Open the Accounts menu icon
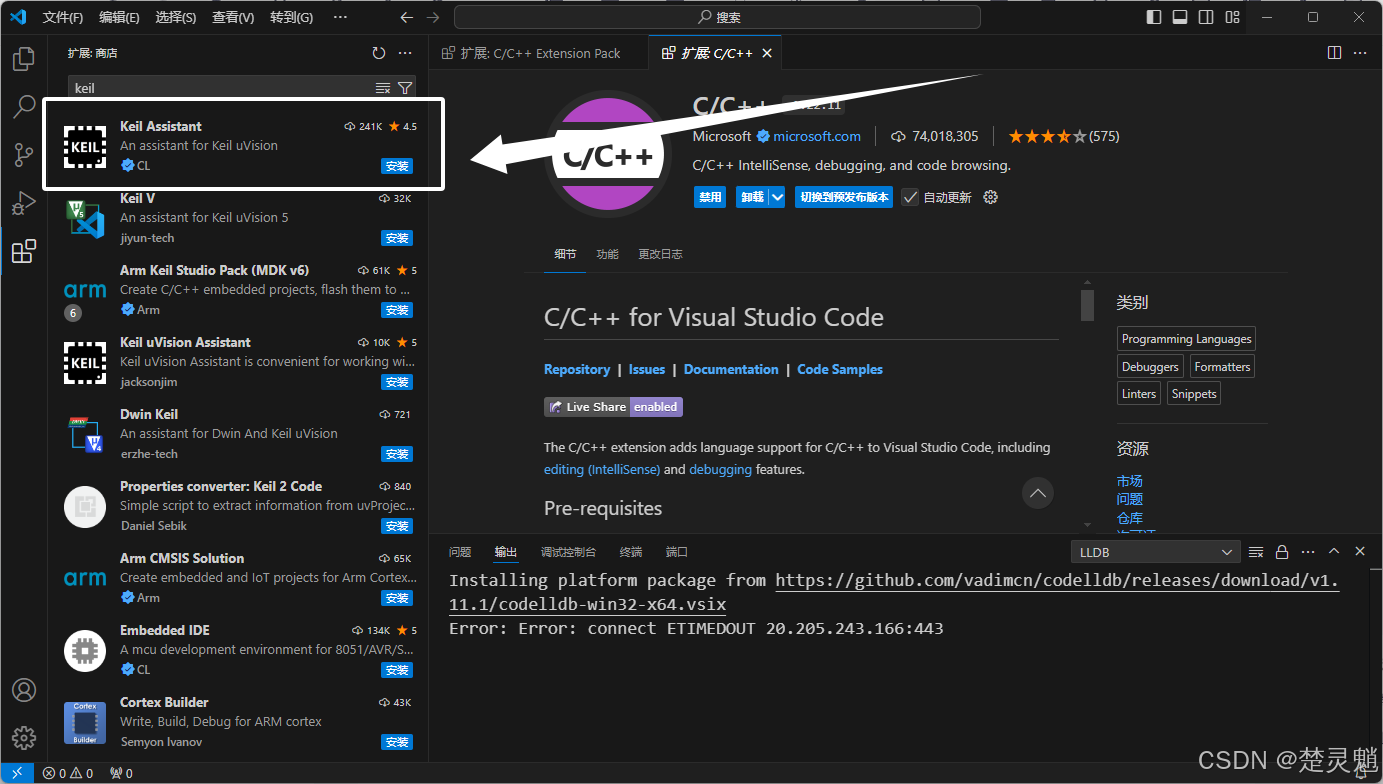The height and width of the screenshot is (784, 1383). [x=24, y=690]
